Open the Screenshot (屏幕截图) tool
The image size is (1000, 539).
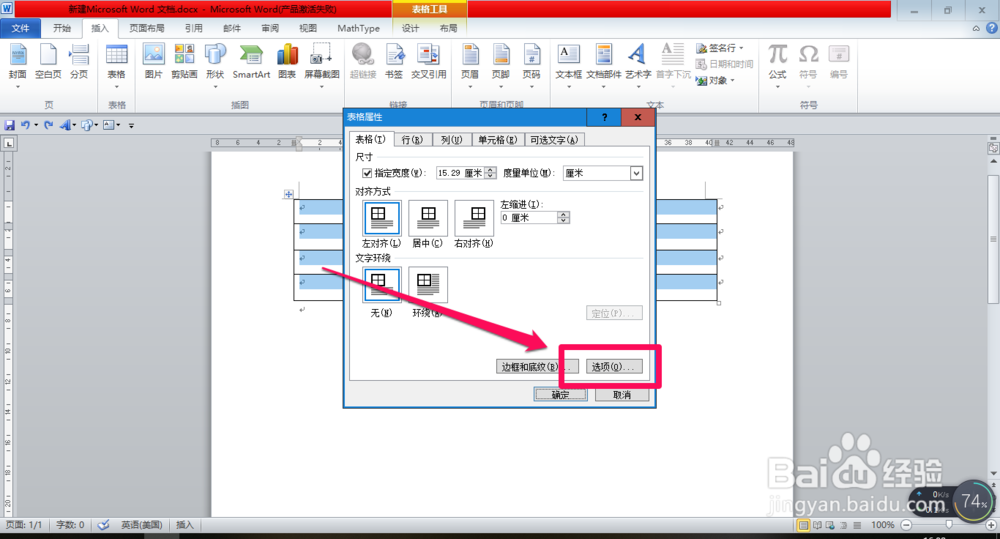[321, 63]
